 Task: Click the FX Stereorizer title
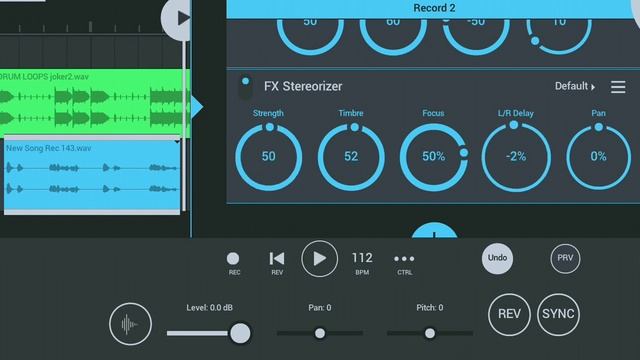303,87
